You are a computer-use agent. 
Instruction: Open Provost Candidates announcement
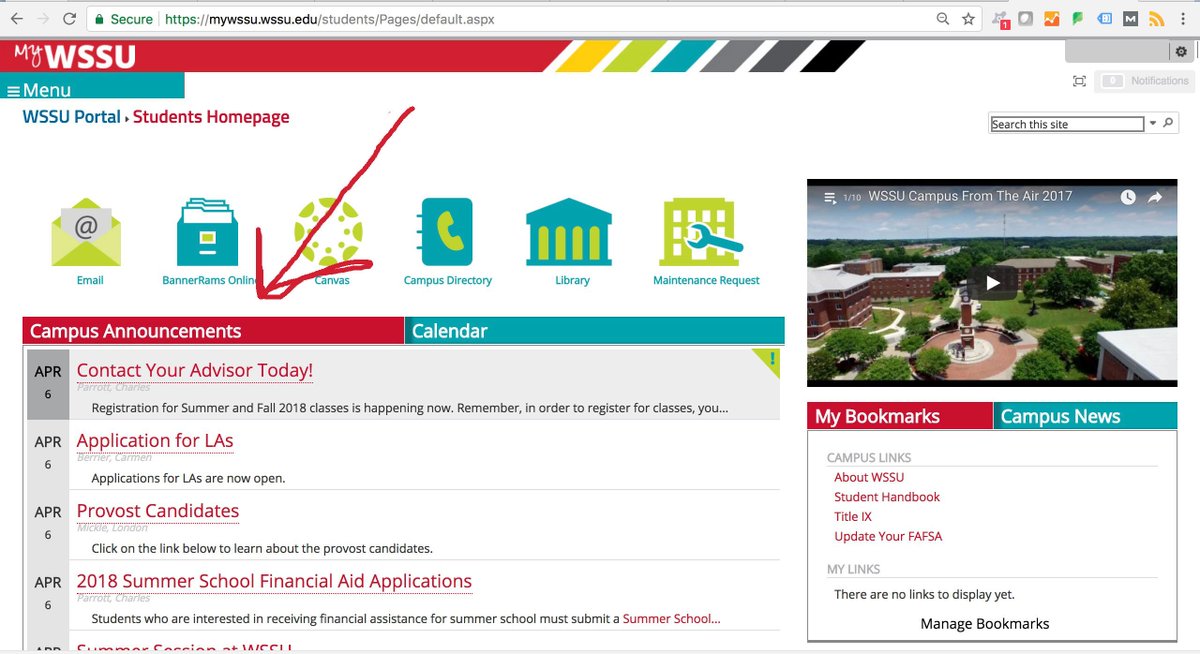[x=158, y=510]
